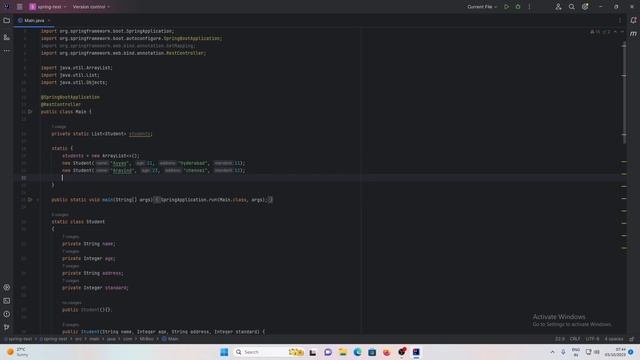The image size is (640, 360).
Task: Open the weather widget on taskbar
Action: [17, 352]
